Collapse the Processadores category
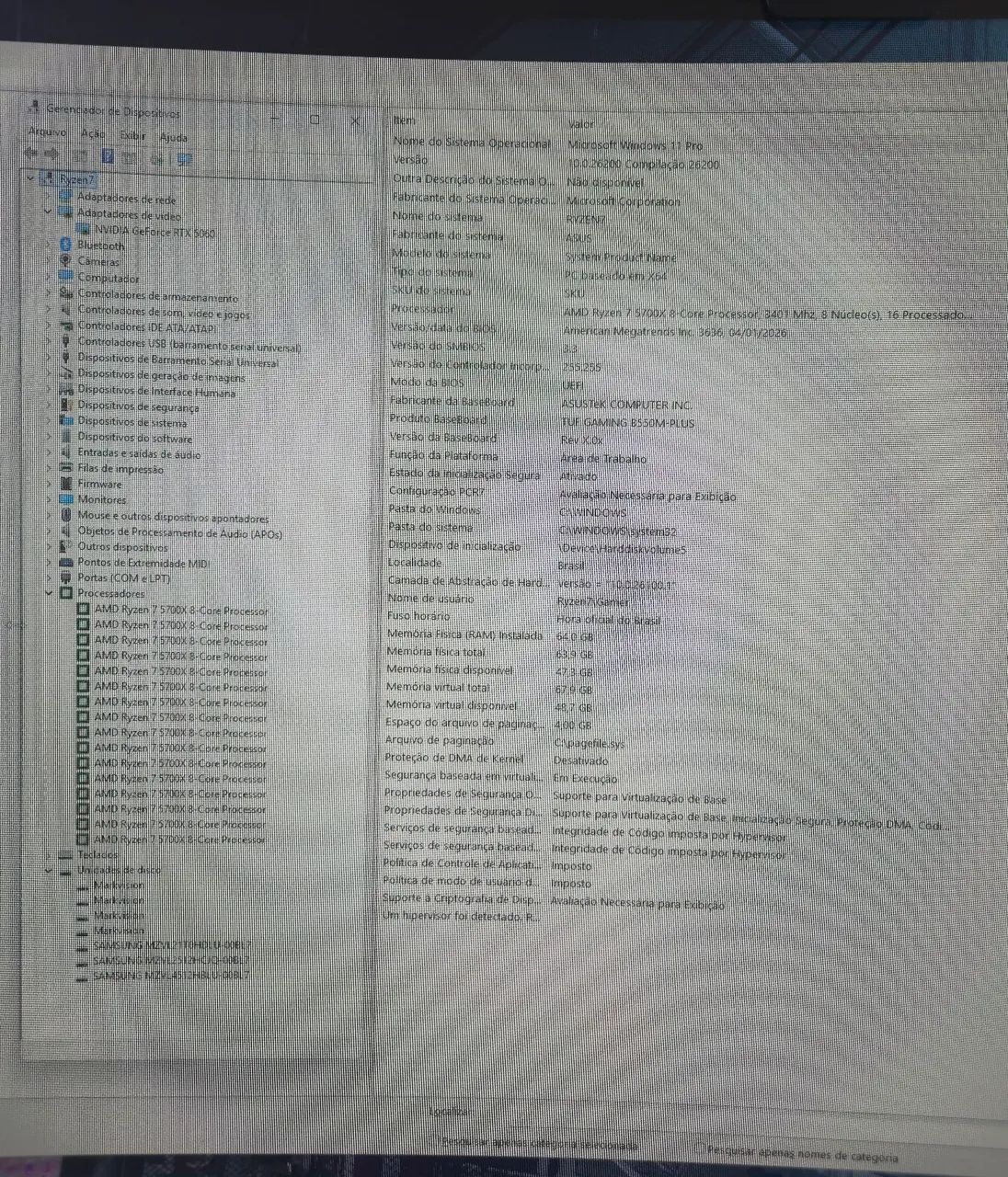Screen dimensions: 1008x1177 coord(49,593)
